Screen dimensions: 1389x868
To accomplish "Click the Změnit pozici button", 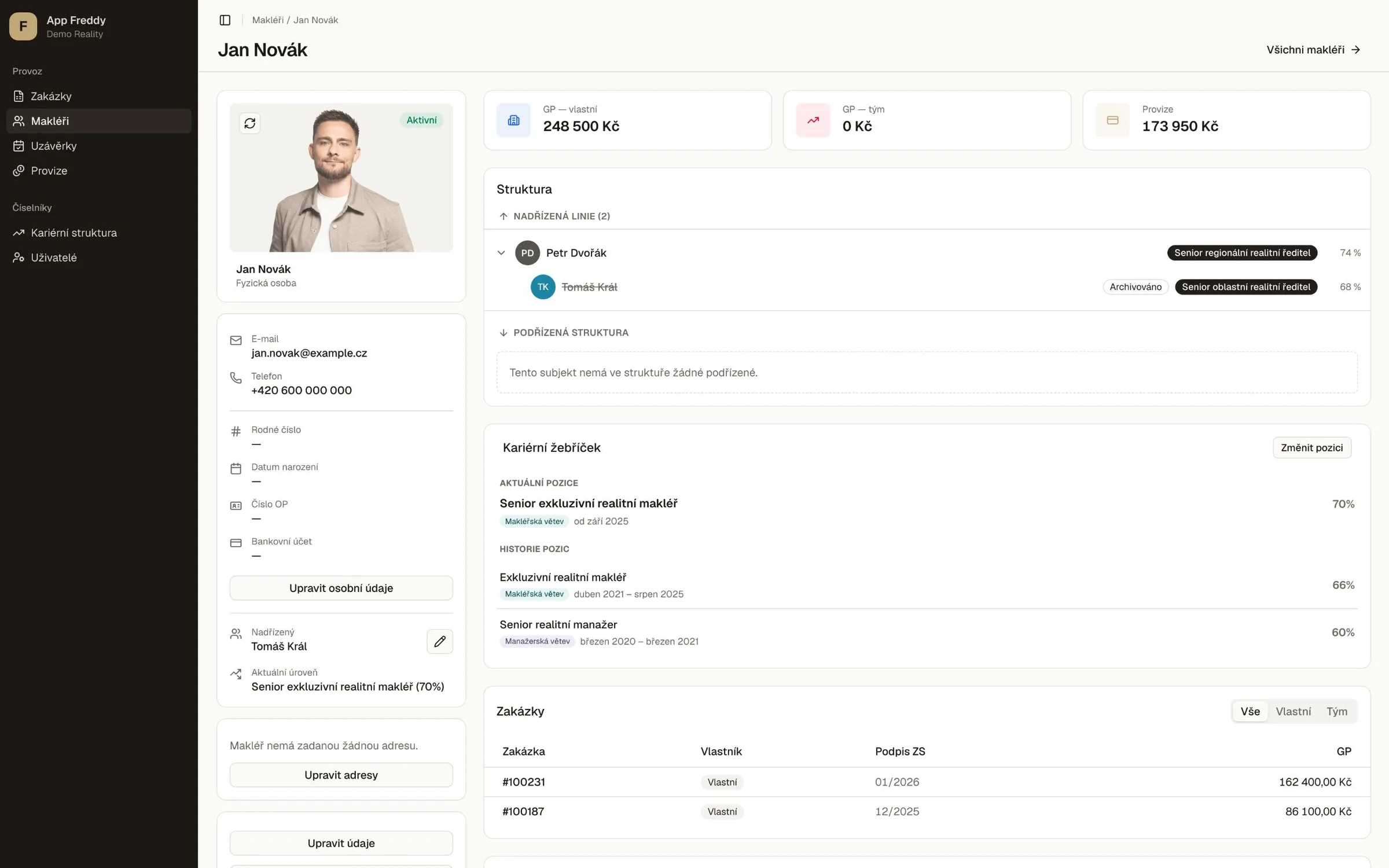I will (x=1312, y=448).
